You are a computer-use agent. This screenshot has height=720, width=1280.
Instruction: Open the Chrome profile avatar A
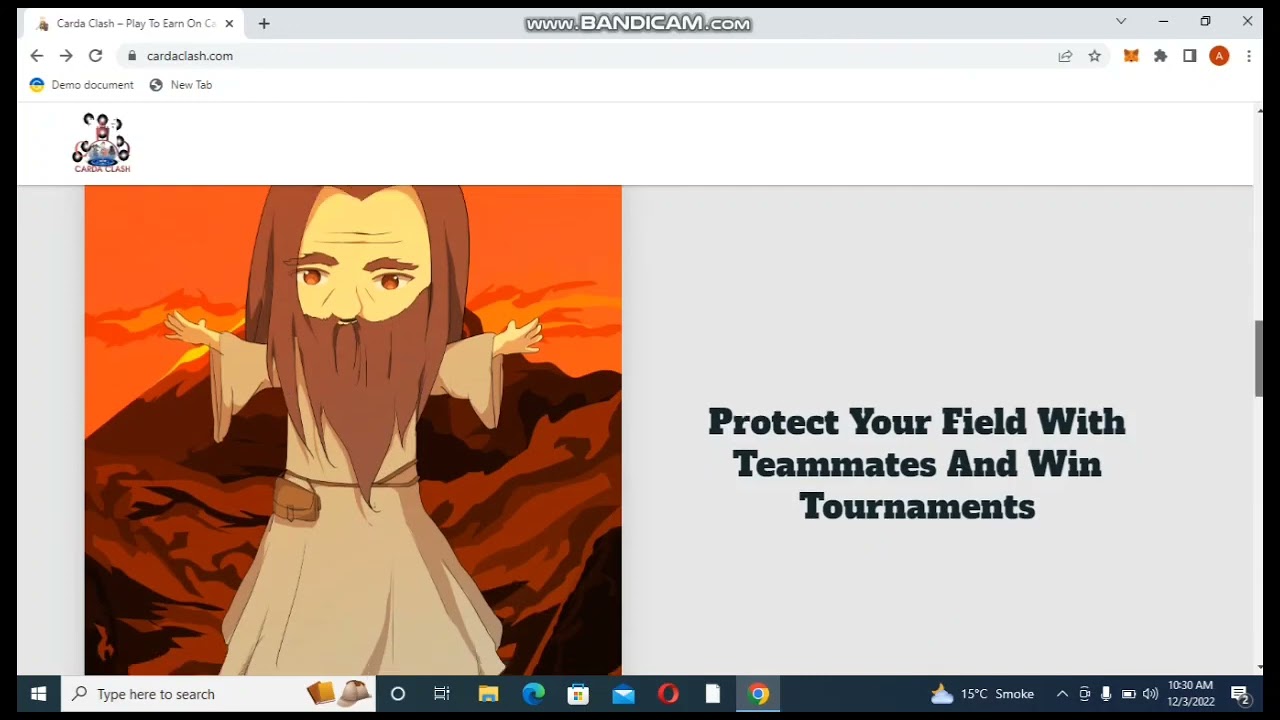(1219, 56)
